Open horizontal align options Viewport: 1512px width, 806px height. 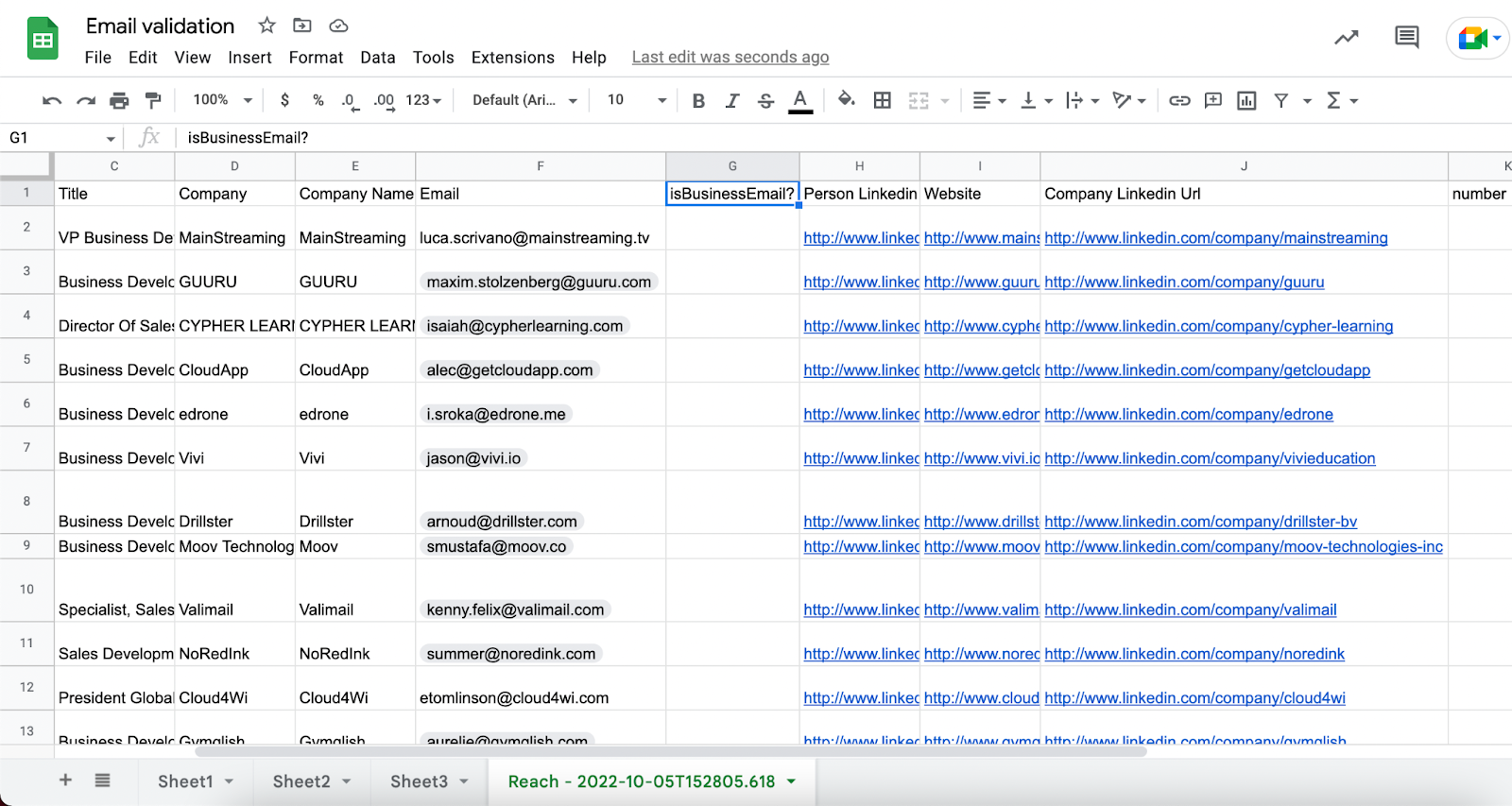coord(989,100)
